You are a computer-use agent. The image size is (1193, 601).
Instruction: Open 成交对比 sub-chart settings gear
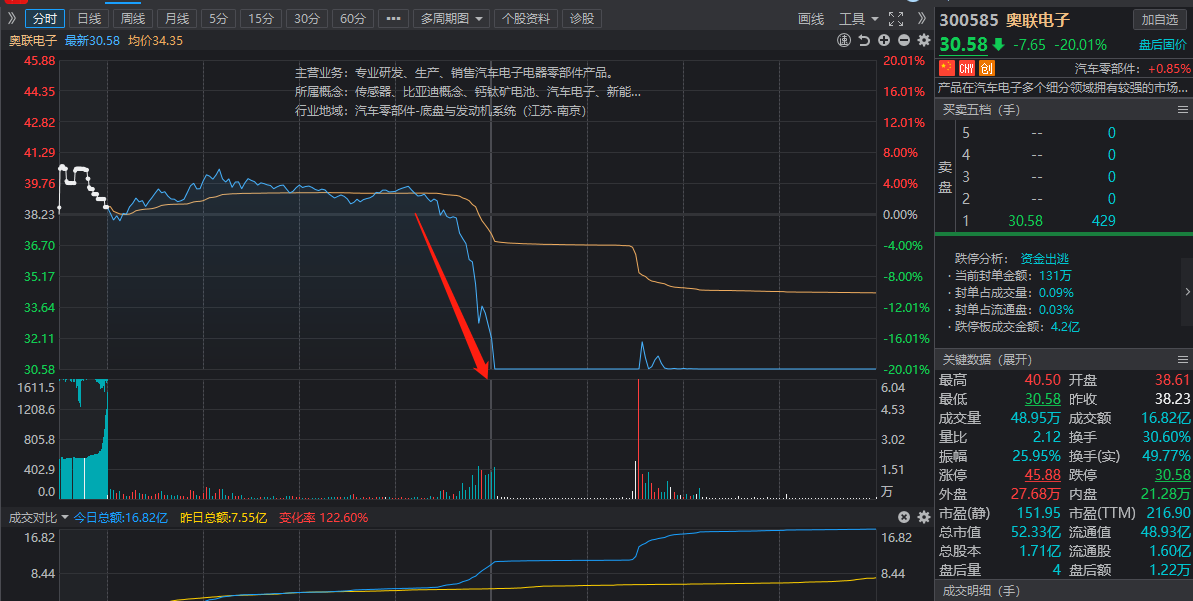(x=924, y=517)
